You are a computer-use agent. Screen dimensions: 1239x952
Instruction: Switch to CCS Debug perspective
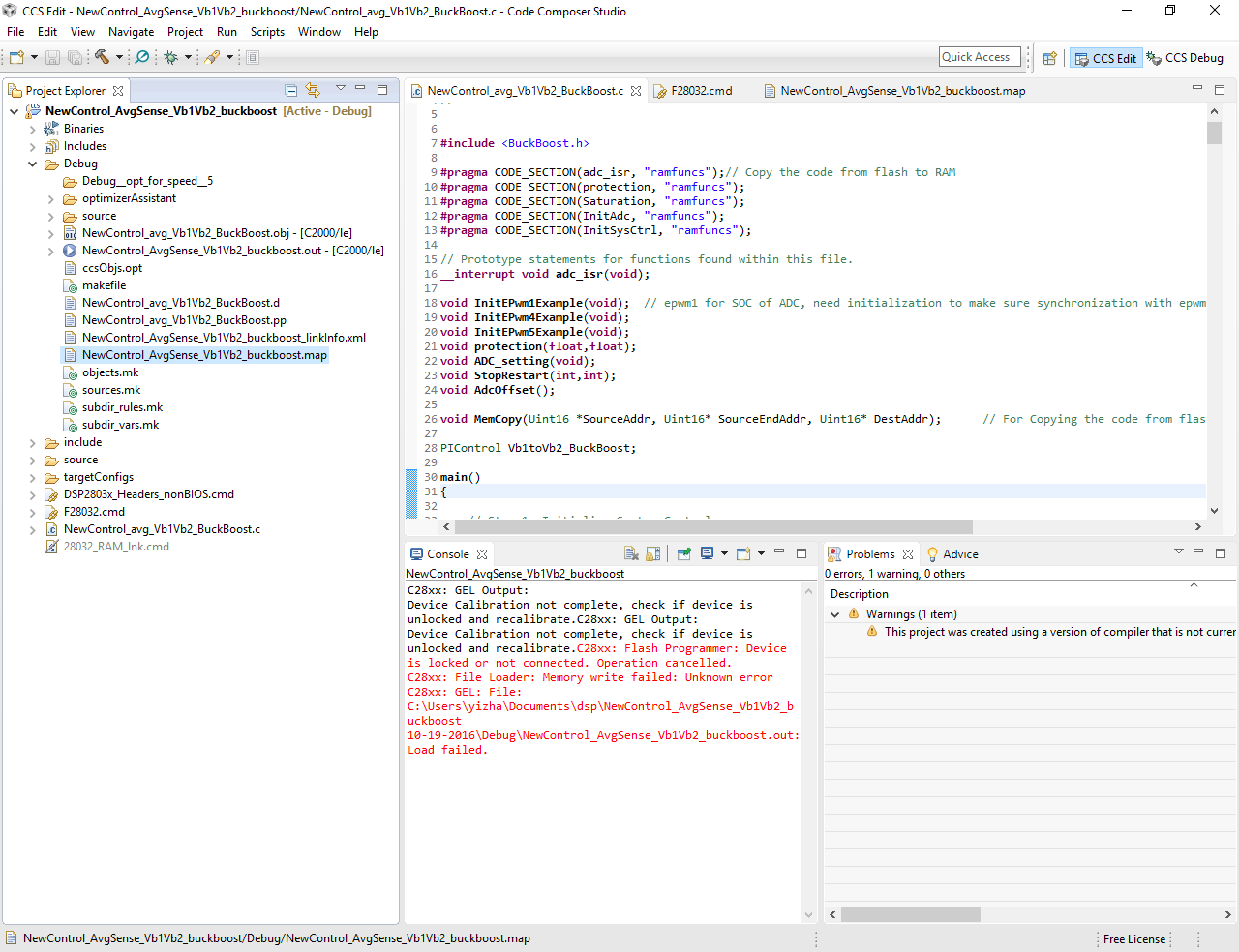point(1185,58)
